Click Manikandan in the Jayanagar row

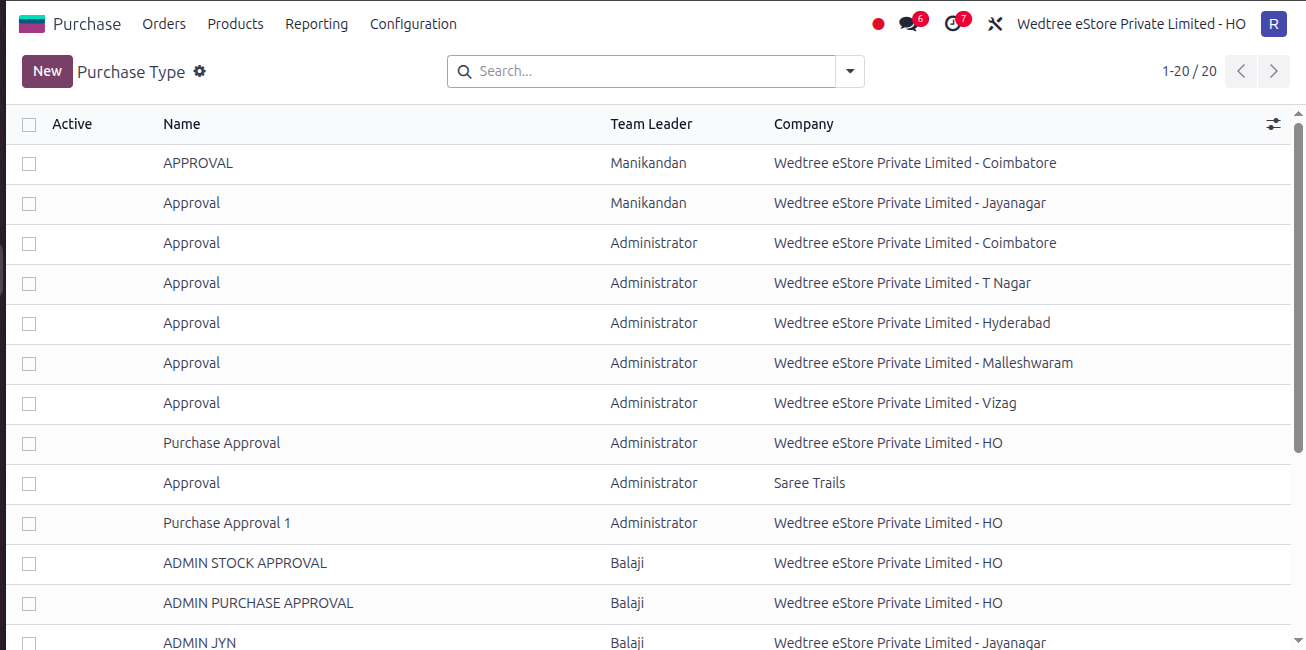pyautogui.click(x=648, y=203)
